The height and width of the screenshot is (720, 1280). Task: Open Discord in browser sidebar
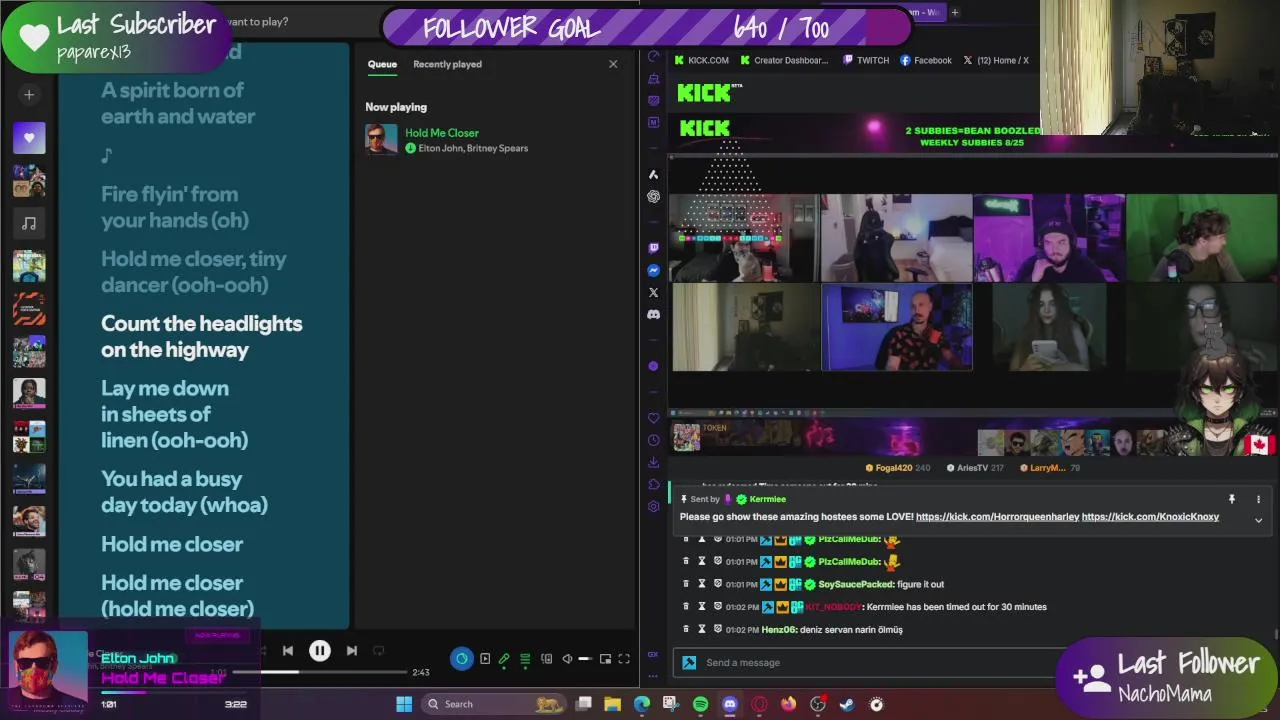(x=653, y=314)
